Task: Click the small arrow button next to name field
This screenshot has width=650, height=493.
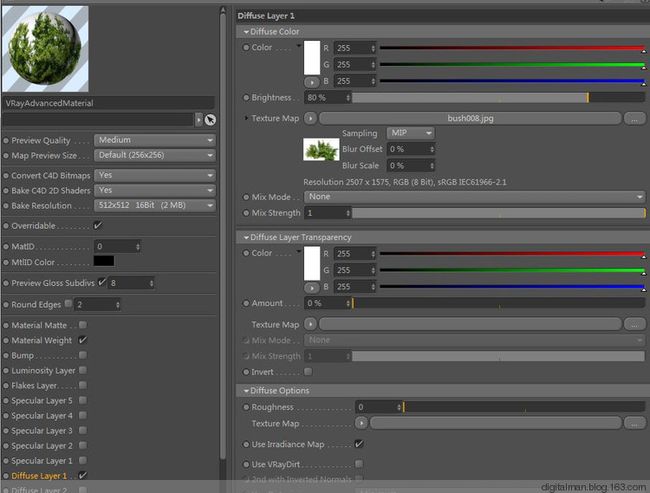Action: point(199,120)
